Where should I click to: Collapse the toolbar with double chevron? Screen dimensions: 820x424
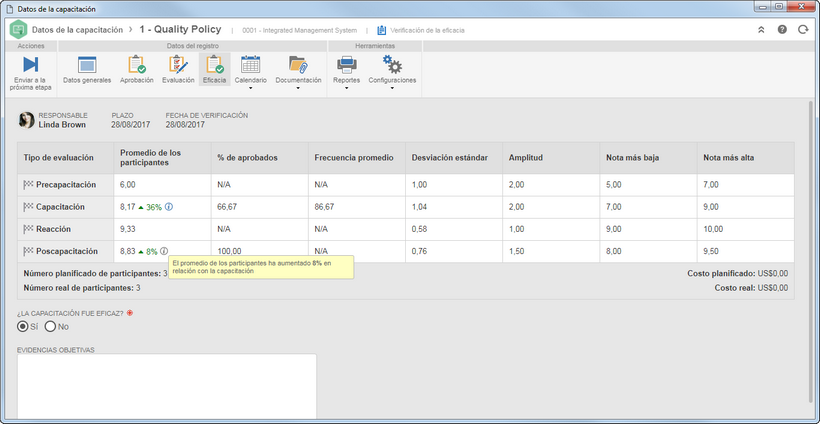coord(761,30)
